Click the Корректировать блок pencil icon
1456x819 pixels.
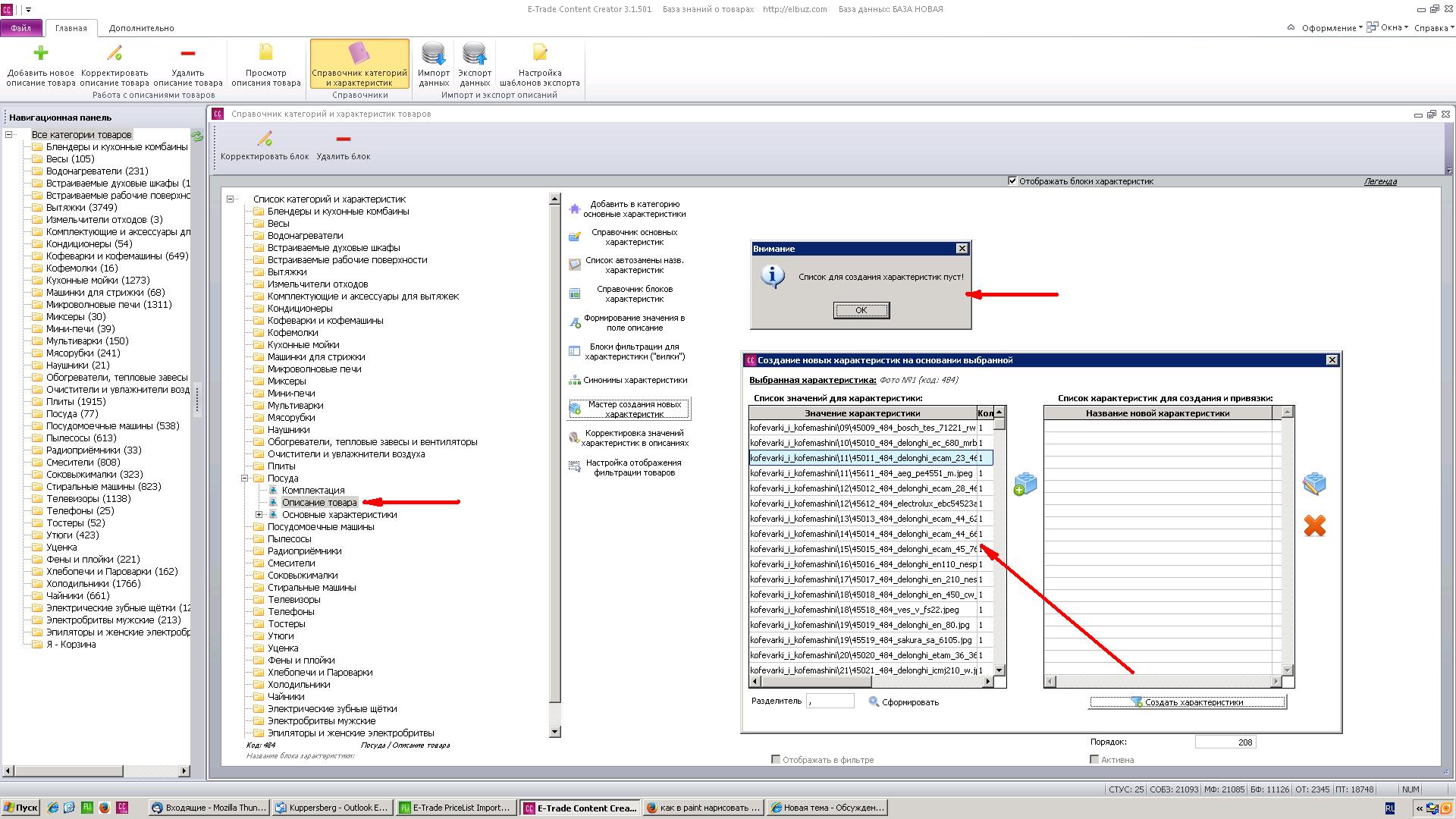pos(265,139)
